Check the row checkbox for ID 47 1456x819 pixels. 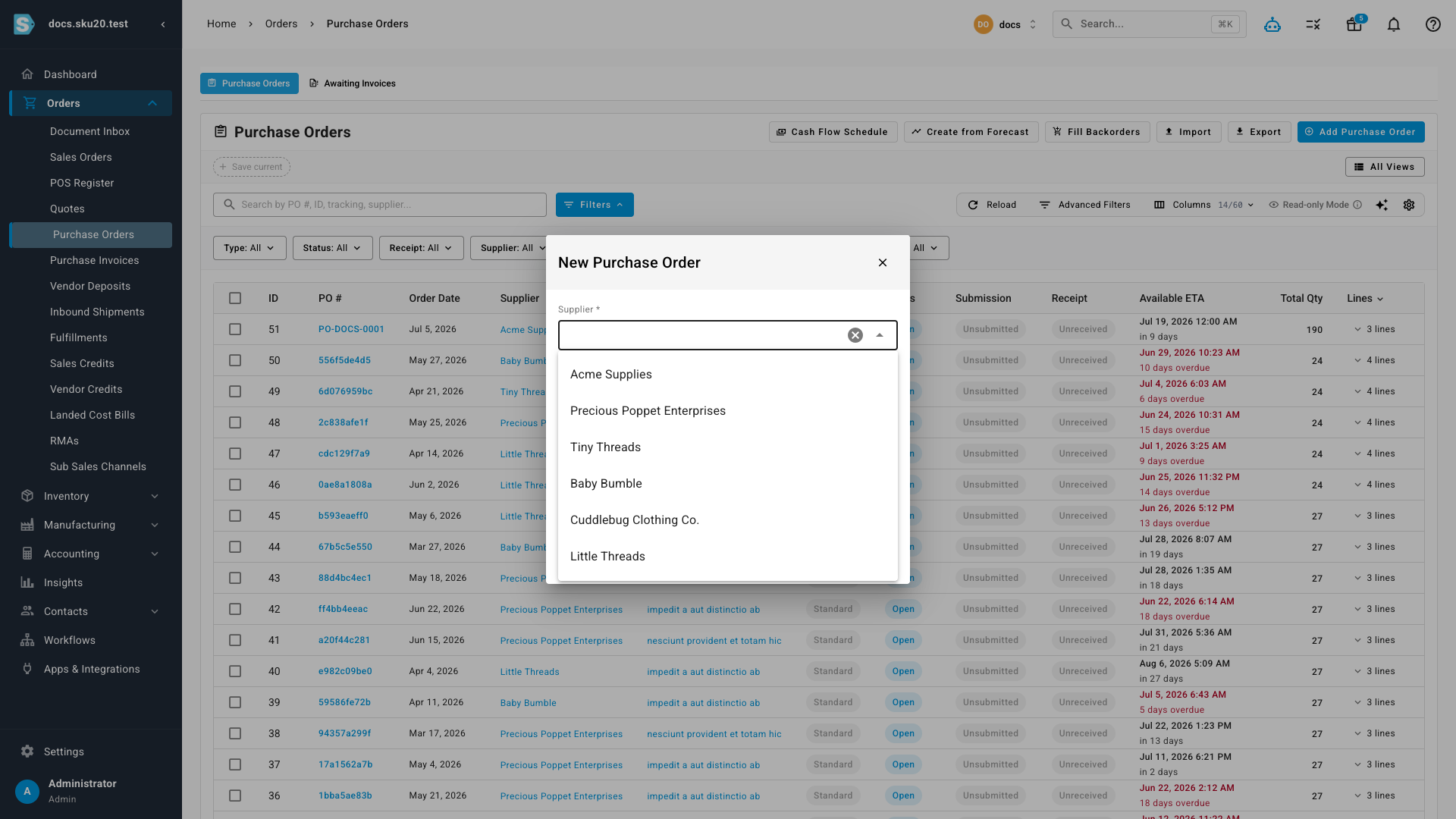[x=235, y=453]
